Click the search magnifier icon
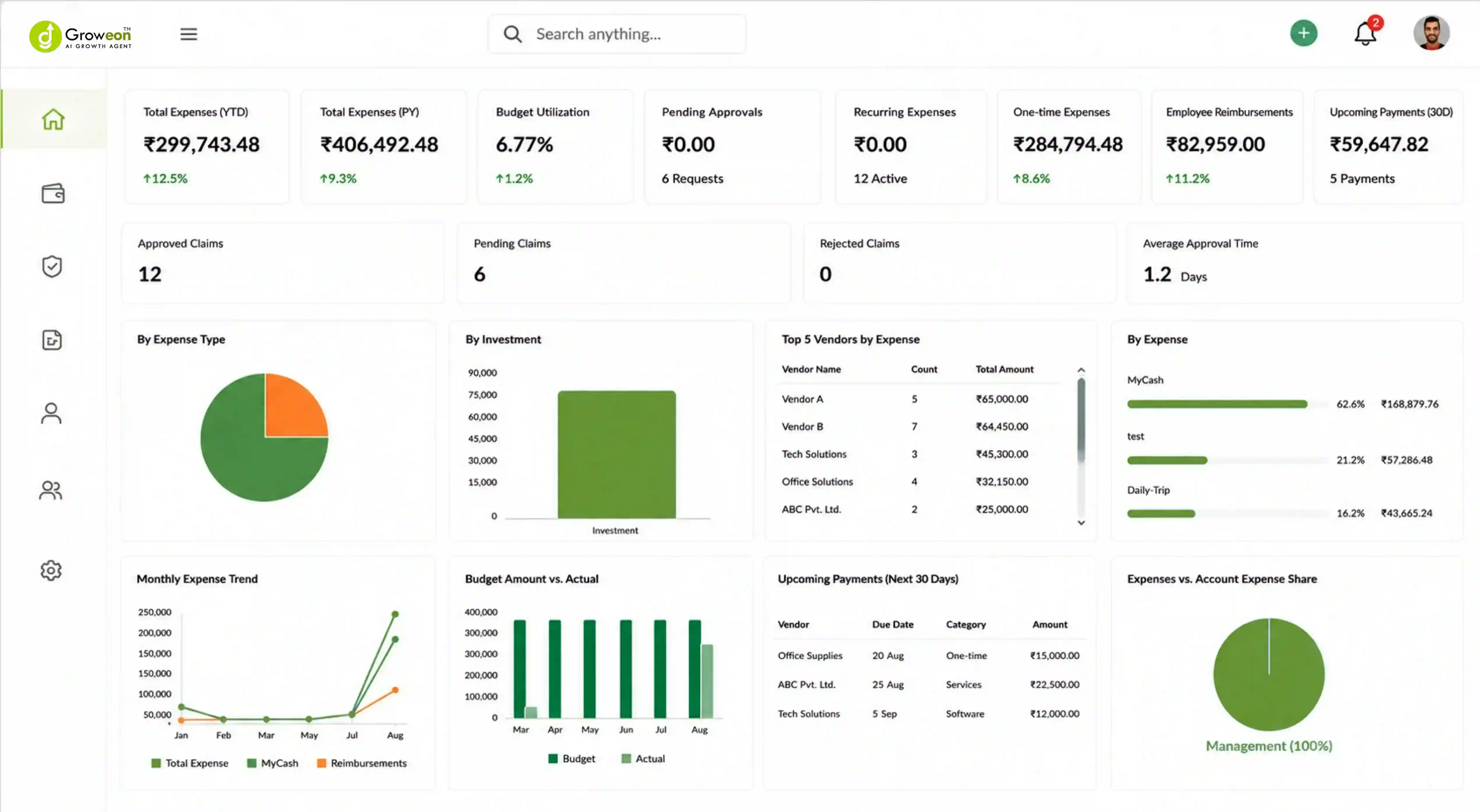 (513, 34)
